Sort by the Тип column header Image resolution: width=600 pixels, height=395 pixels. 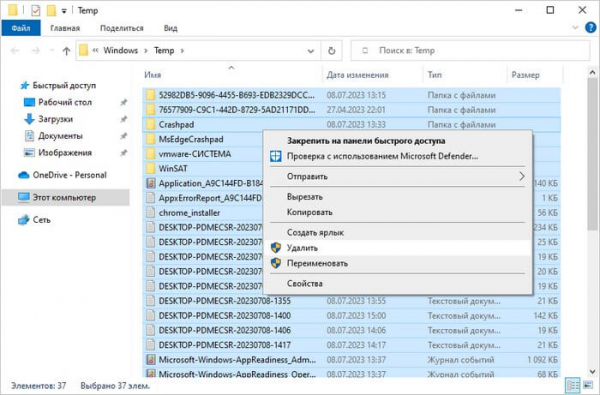[435, 75]
